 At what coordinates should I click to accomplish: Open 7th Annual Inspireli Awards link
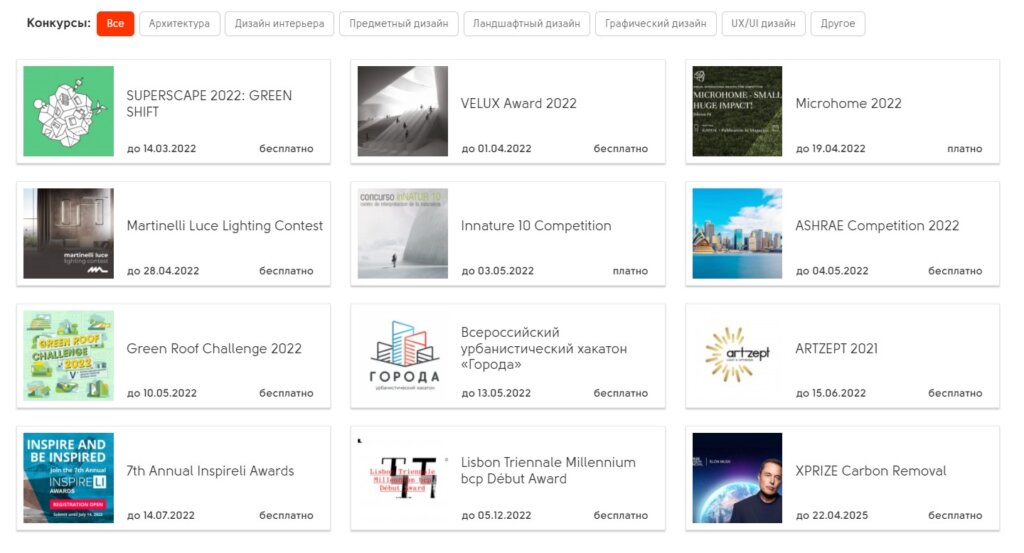[210, 471]
